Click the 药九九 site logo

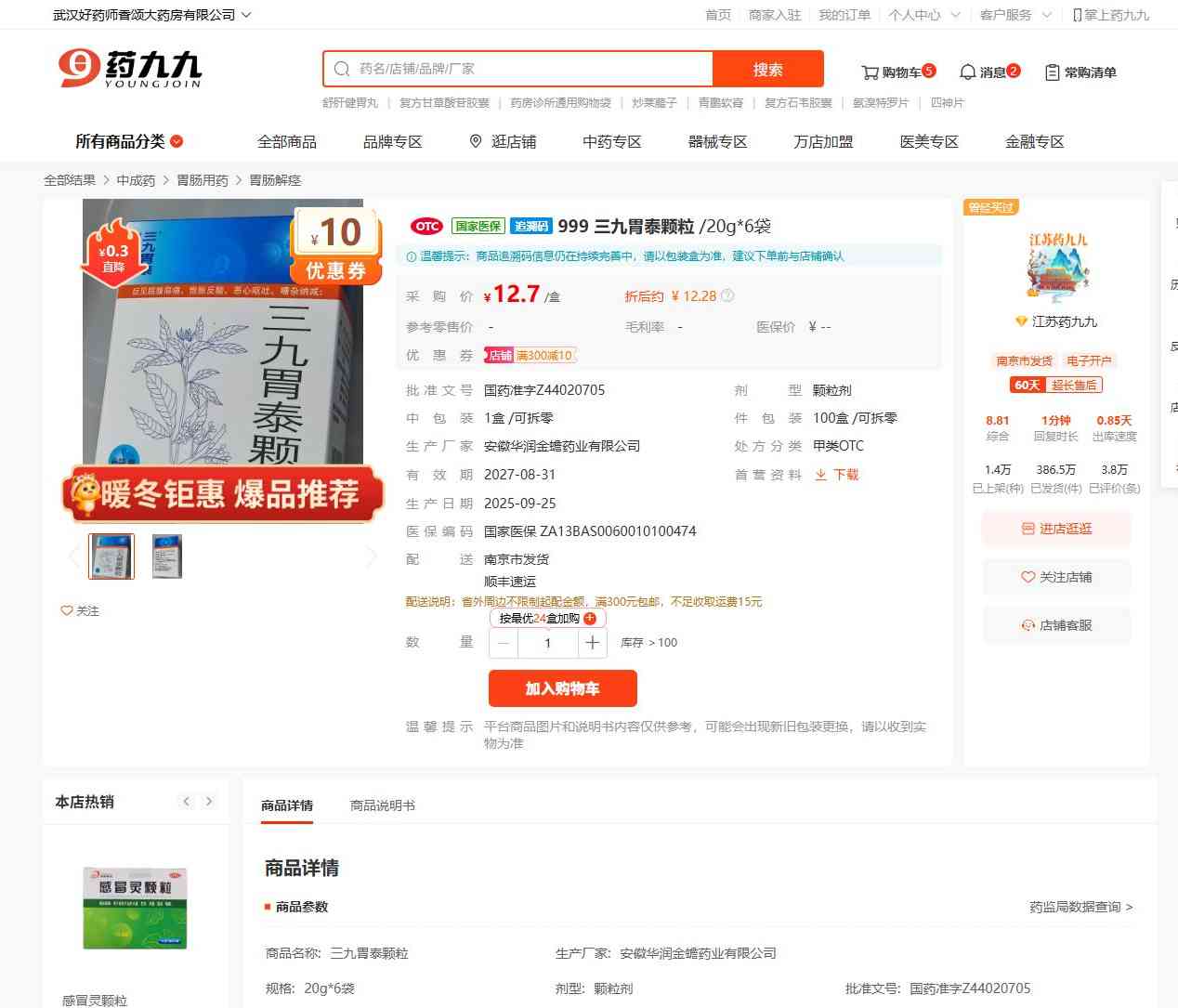[x=129, y=69]
